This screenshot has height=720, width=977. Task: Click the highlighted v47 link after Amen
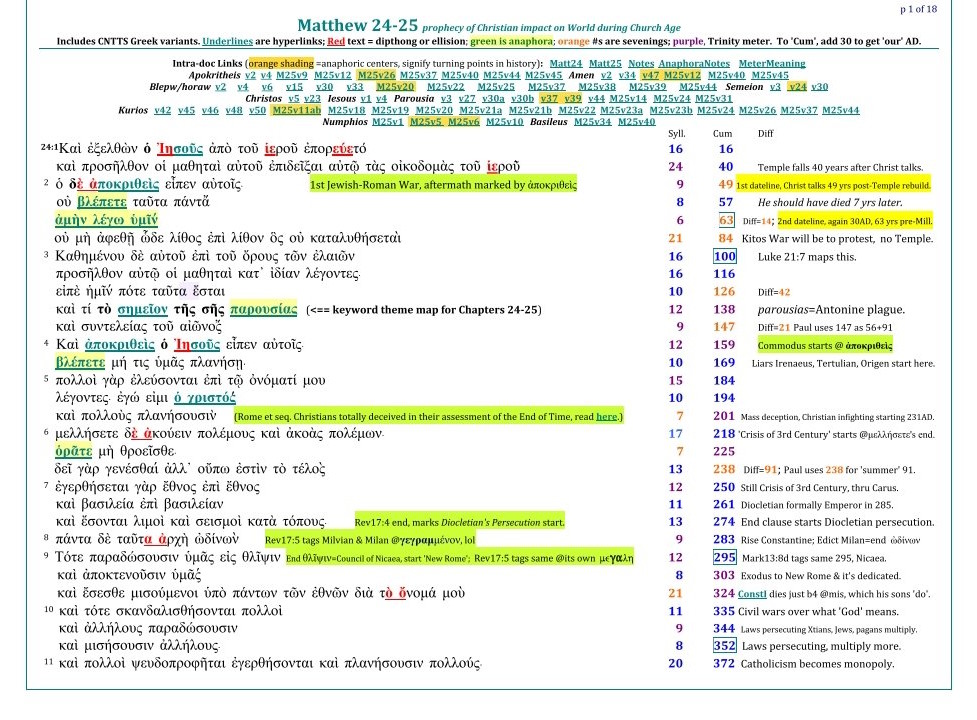point(651,75)
